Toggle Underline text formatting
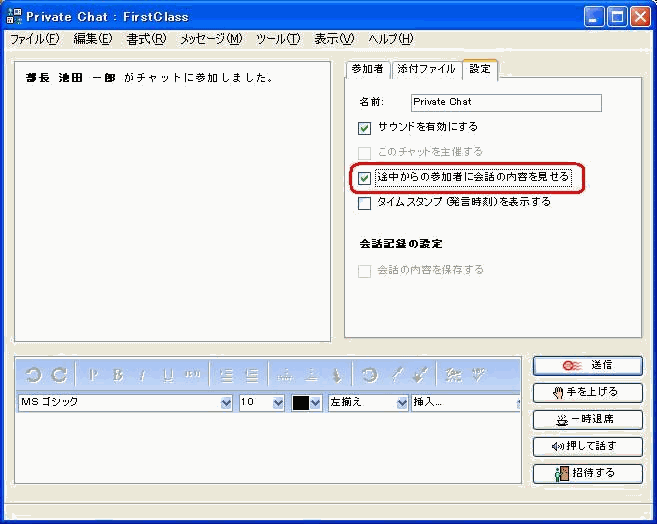 pyautogui.click(x=167, y=375)
